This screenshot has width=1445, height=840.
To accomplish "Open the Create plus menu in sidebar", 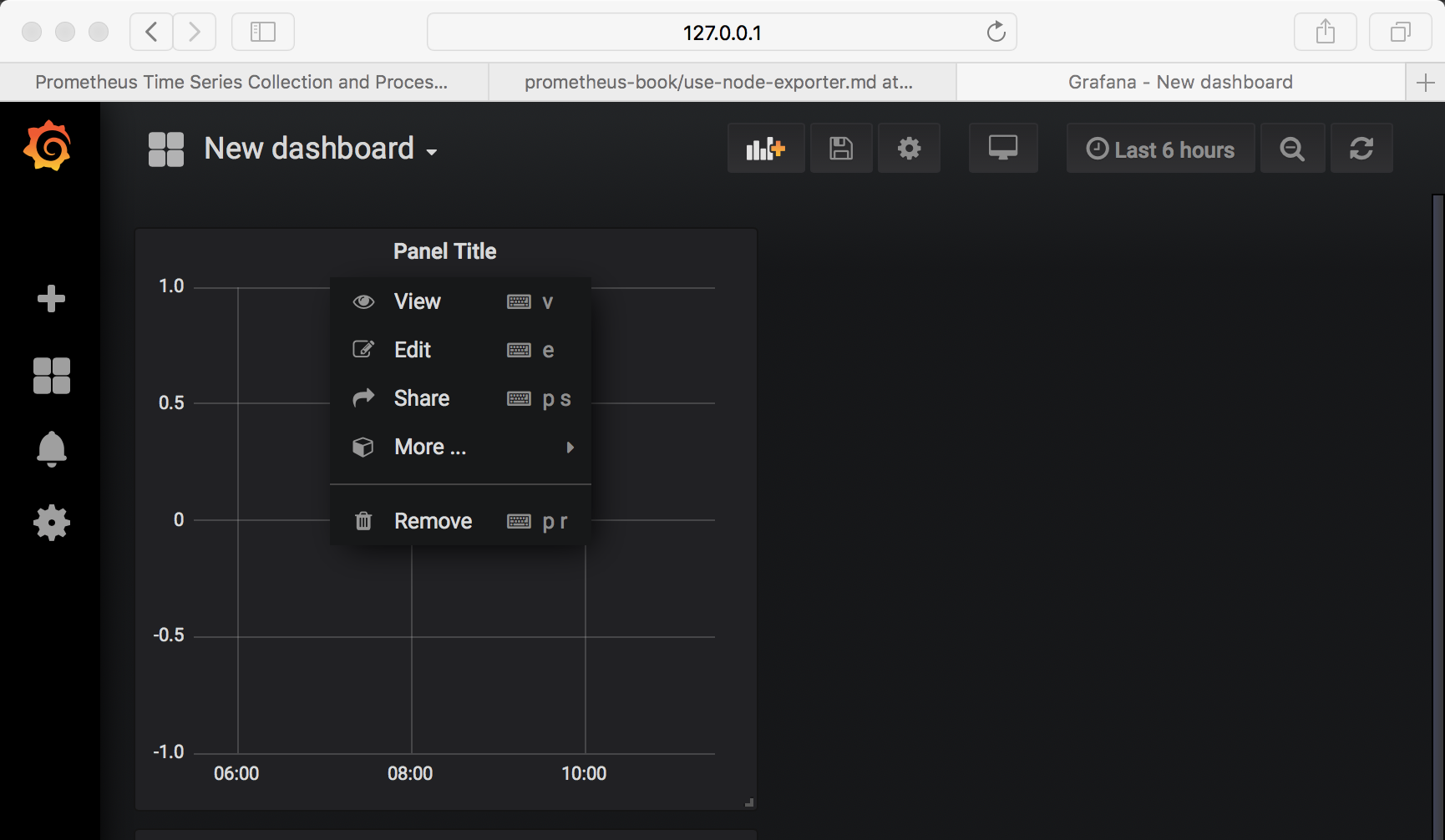I will 52,298.
